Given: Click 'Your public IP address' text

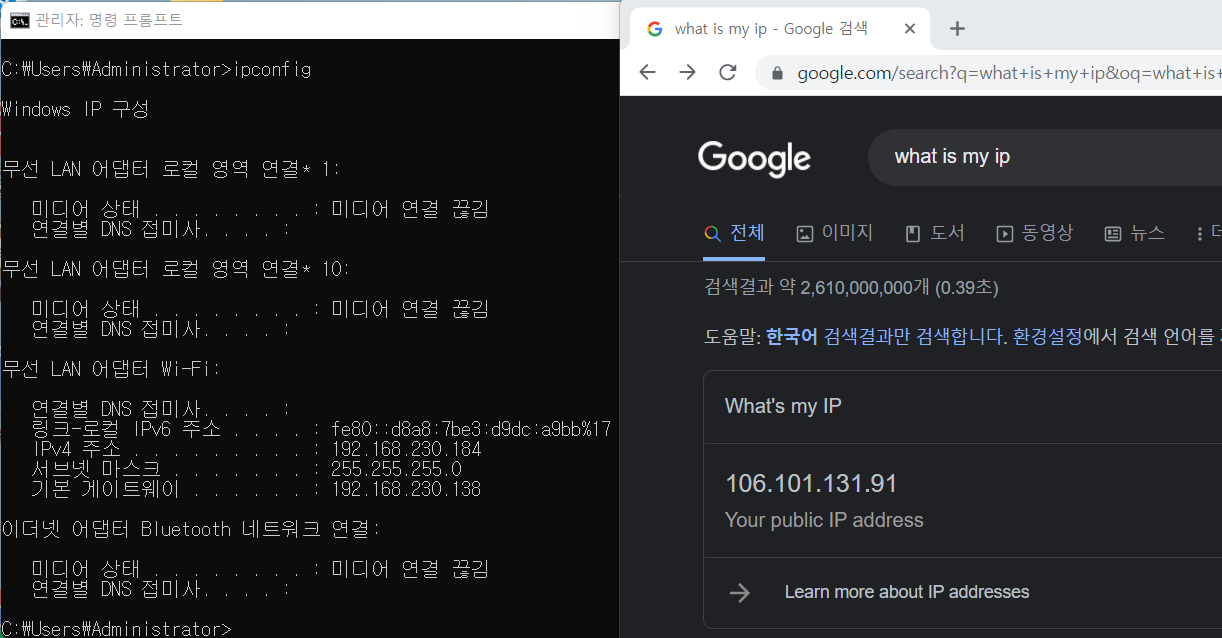Looking at the screenshot, I should click(x=824, y=520).
